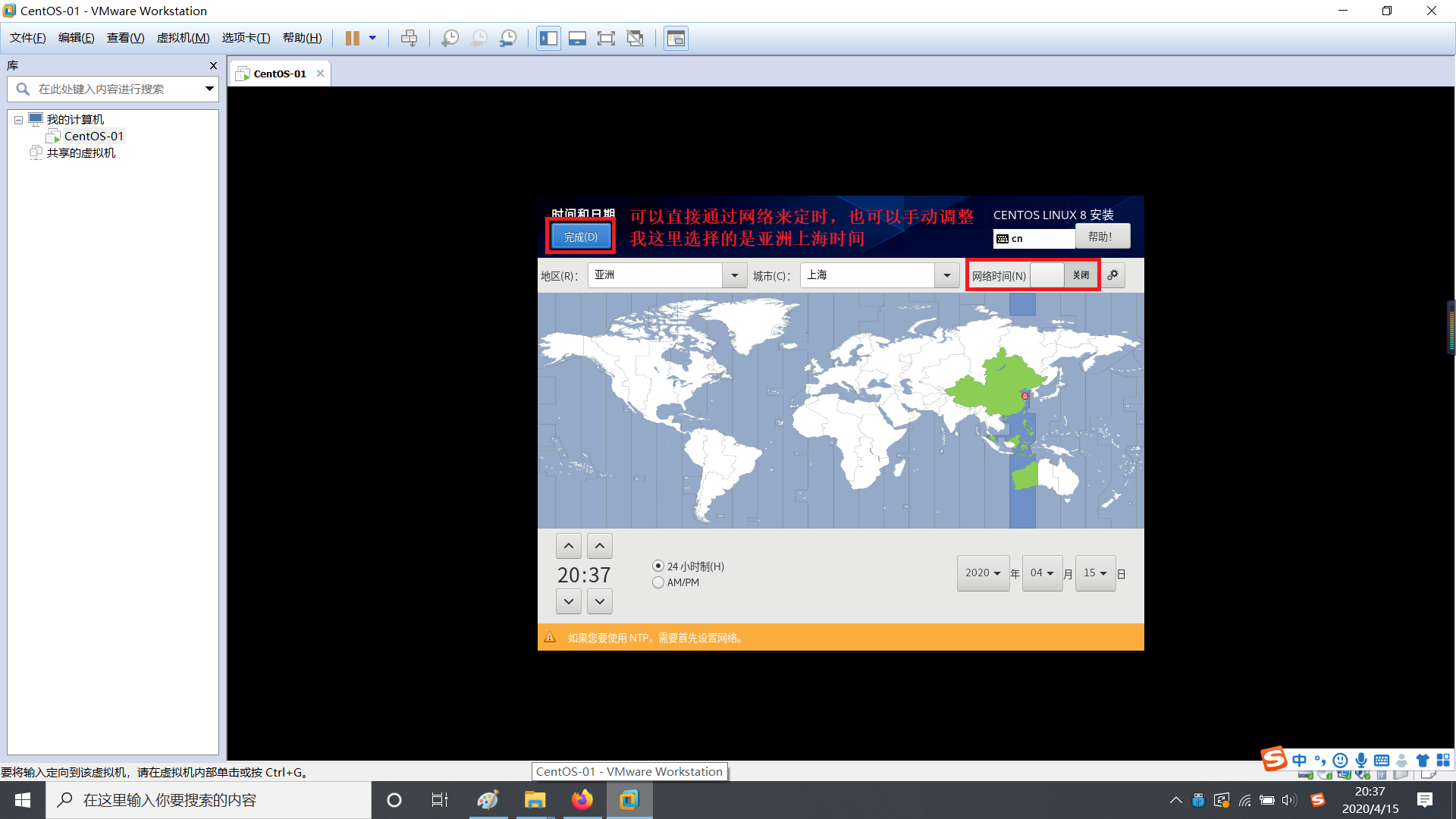
Task: Toggle Sogou Chinese/English mode 中
Action: 1300,760
